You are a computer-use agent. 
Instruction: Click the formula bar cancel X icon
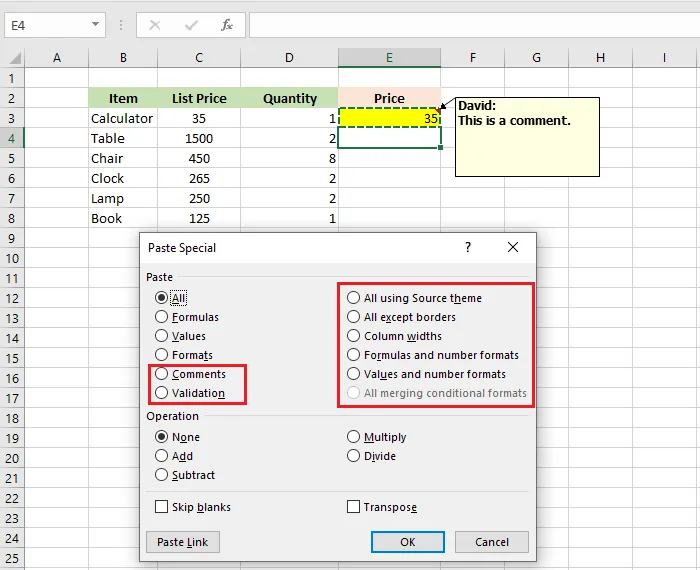[x=154, y=25]
